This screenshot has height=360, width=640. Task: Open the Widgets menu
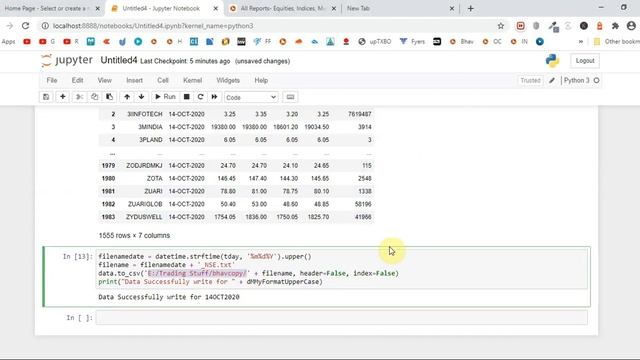tap(228, 80)
